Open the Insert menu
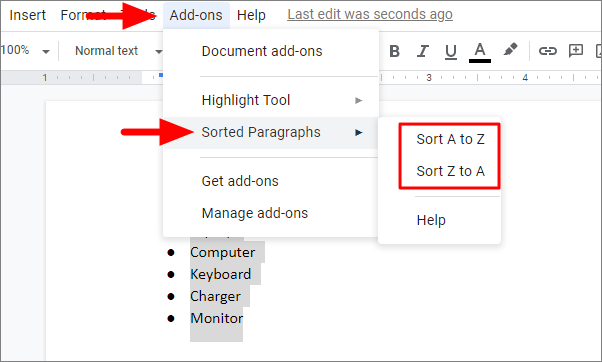 (x=27, y=15)
